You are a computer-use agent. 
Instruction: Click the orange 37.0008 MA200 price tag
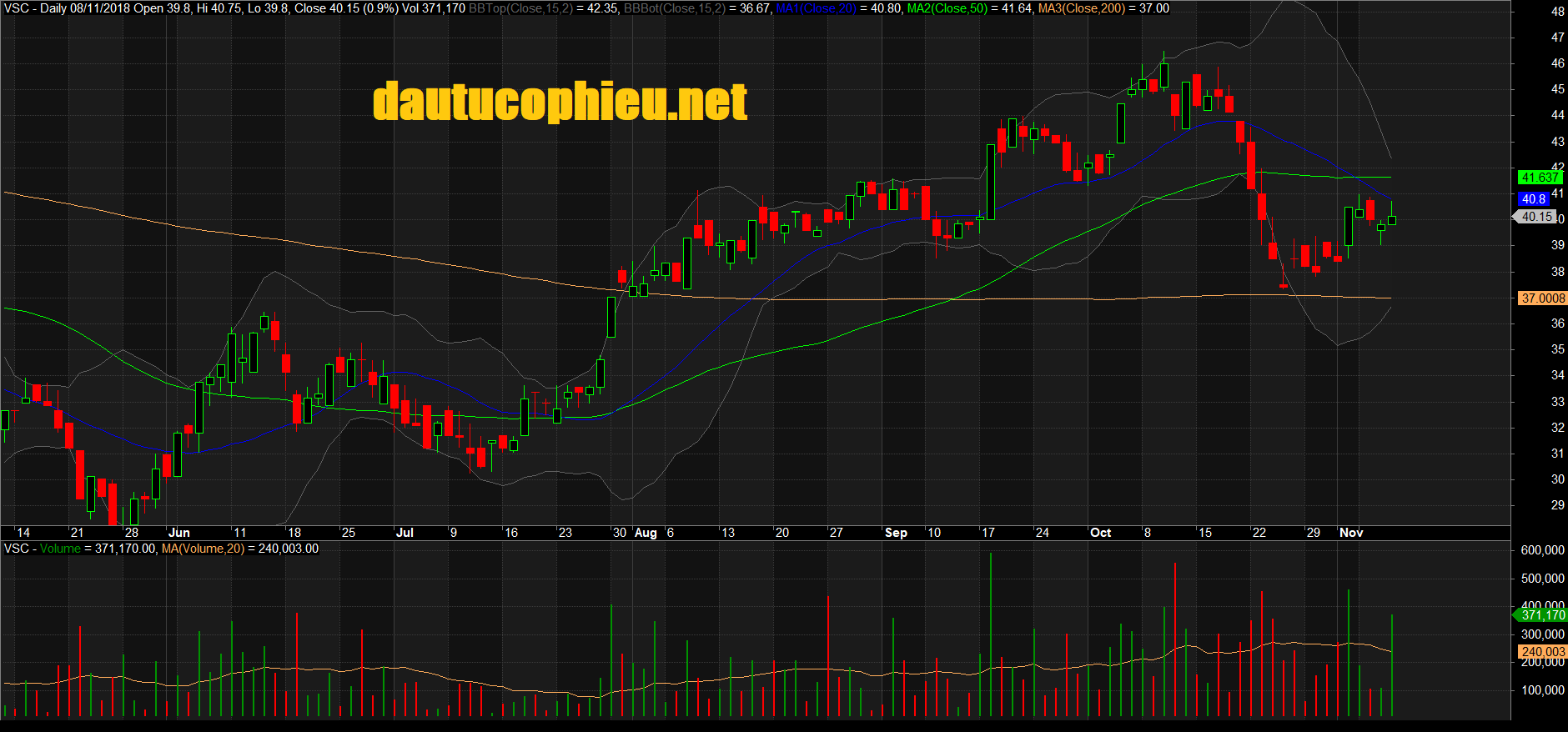click(x=1542, y=298)
